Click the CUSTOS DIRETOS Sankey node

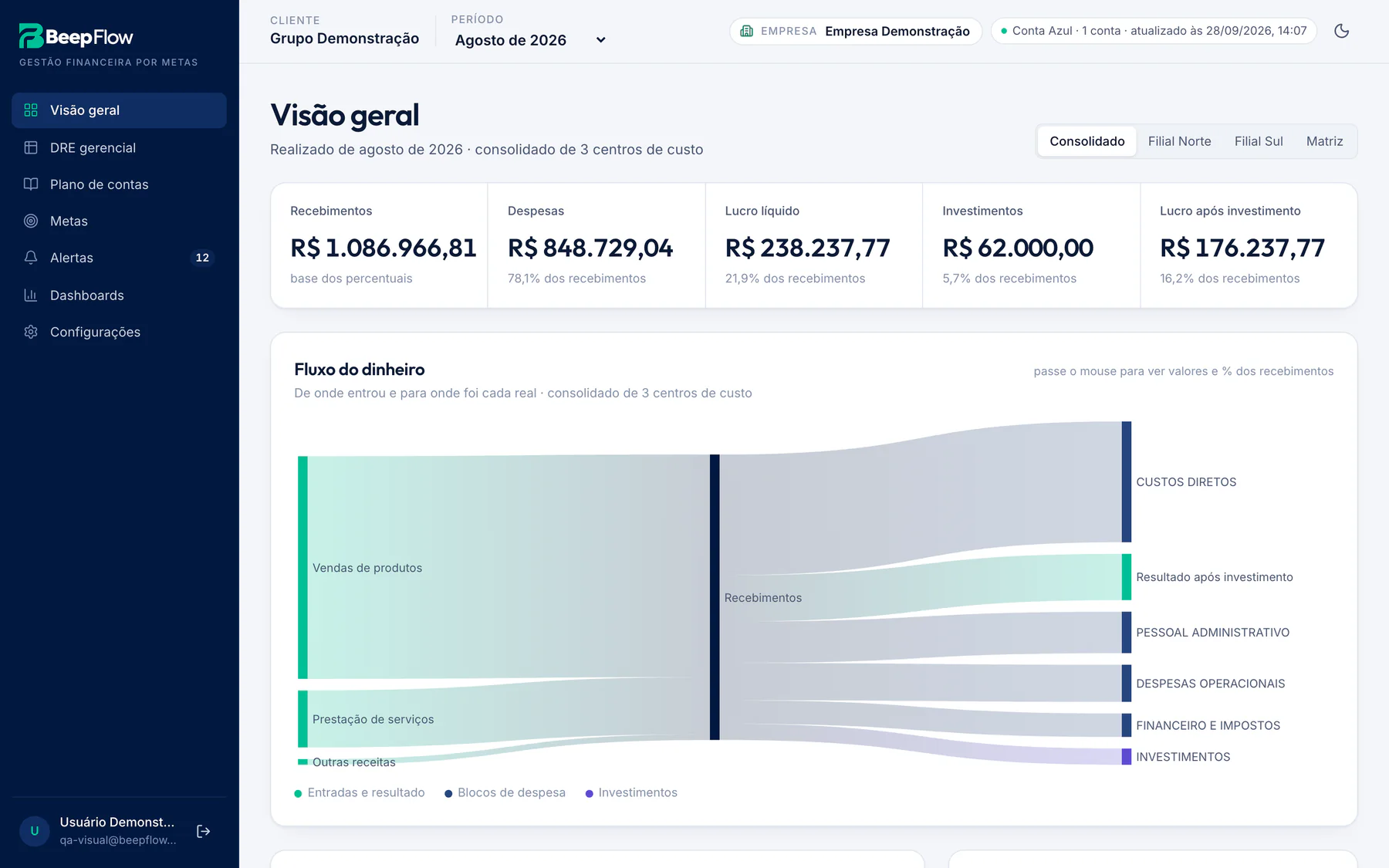click(x=1127, y=481)
